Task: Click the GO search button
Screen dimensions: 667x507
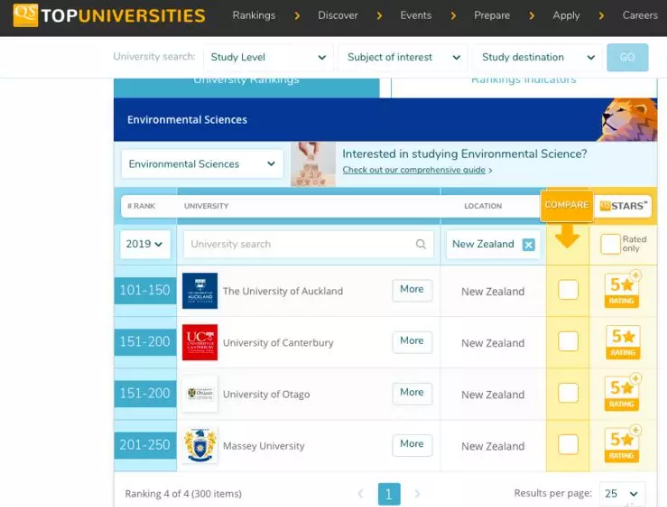Action: point(627,57)
